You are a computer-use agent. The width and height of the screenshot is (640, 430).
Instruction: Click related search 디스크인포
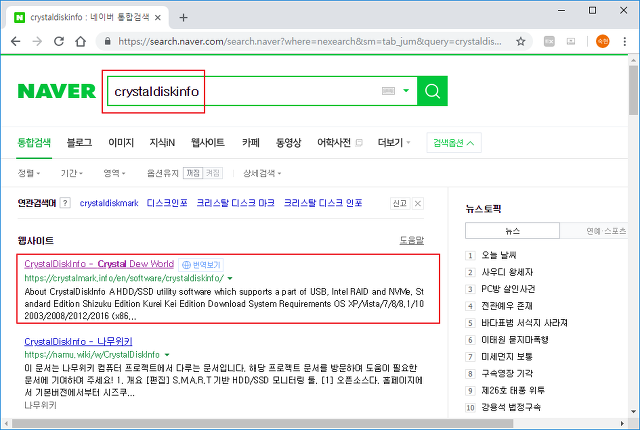click(167, 203)
